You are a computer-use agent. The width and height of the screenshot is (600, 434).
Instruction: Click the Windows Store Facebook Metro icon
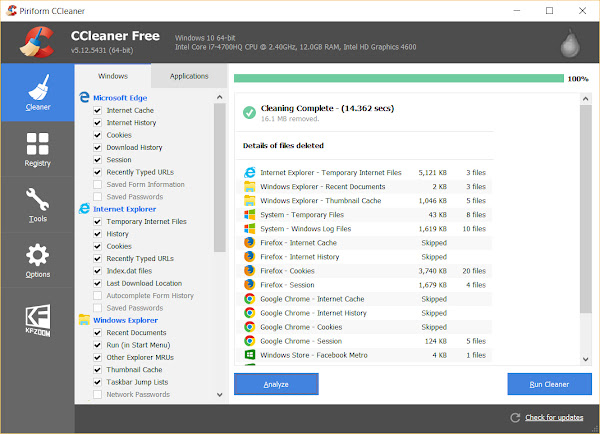pos(249,355)
